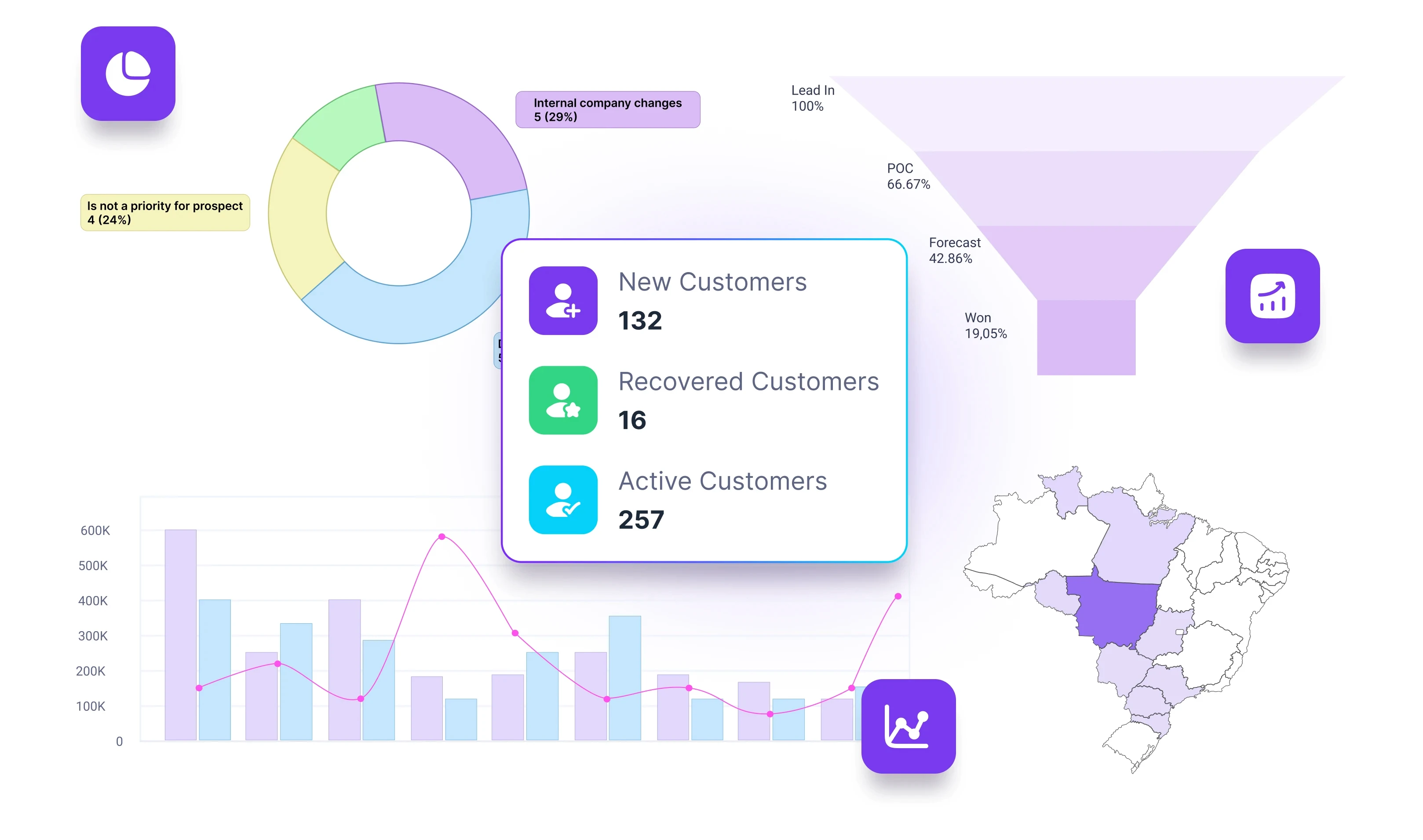Click the 300K axis label
This screenshot has height=840, width=1423.
click(93, 636)
